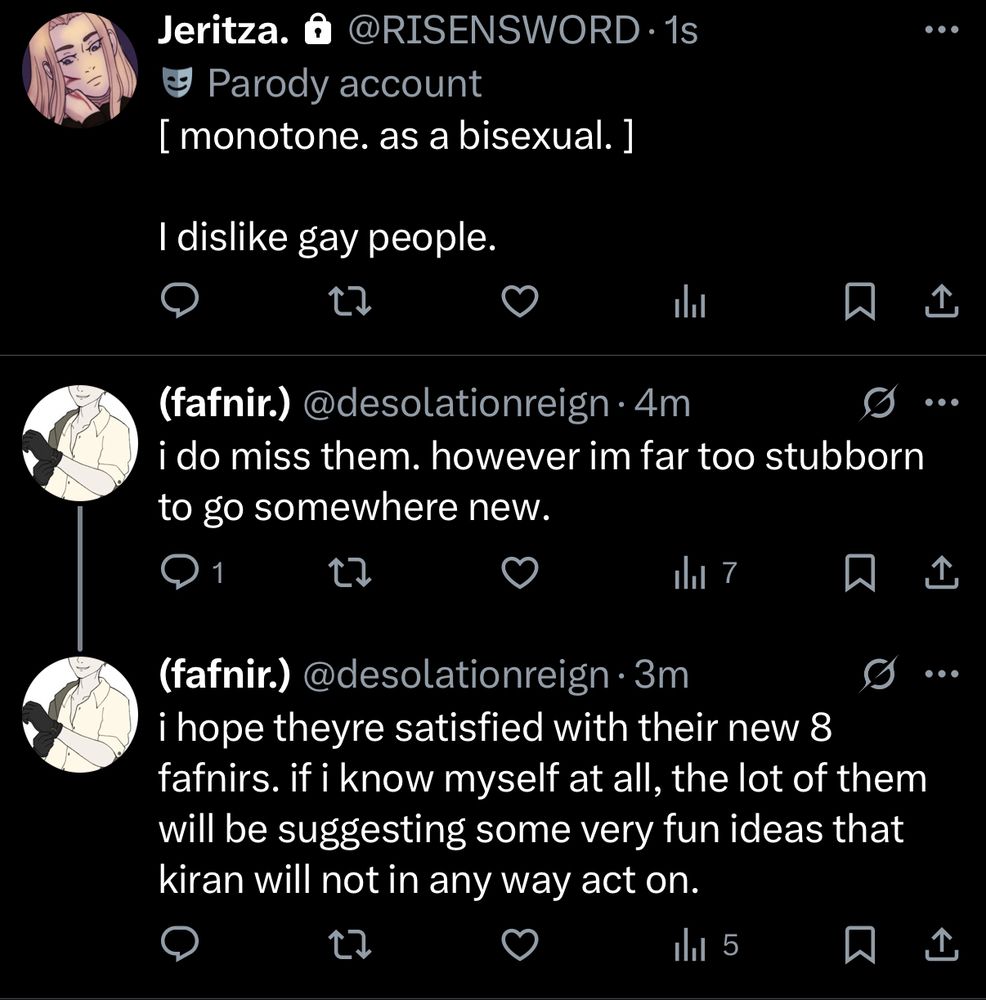Like fafnir's 'i do miss them' tweet
The image size is (986, 1000).
(x=519, y=573)
